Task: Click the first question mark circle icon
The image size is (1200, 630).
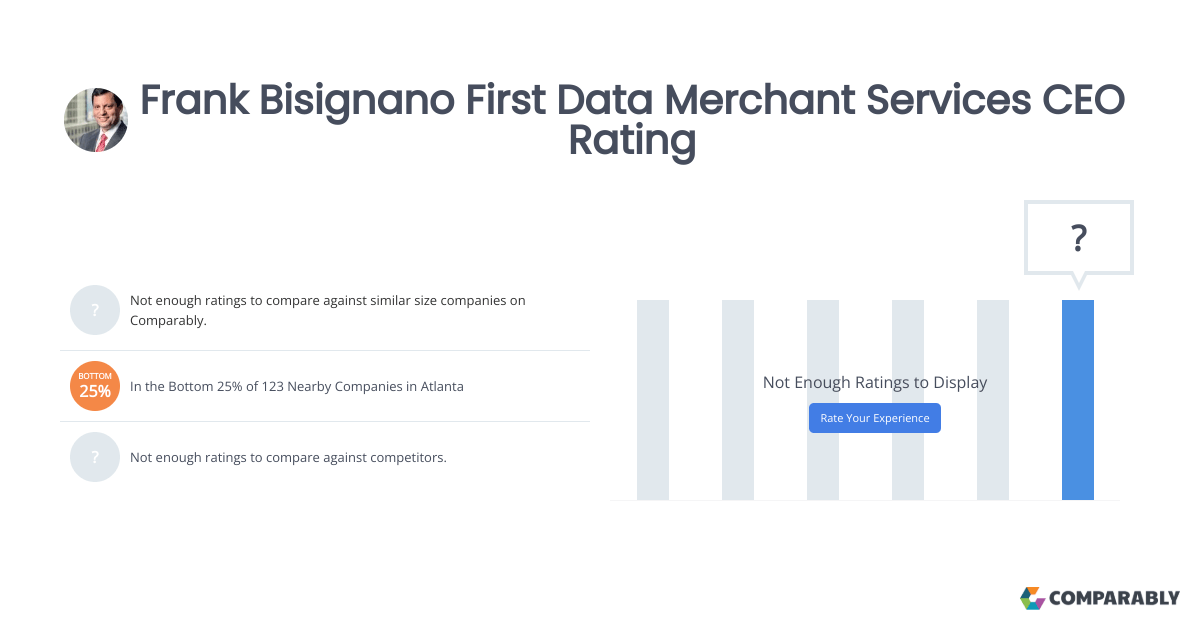Action: (x=95, y=310)
